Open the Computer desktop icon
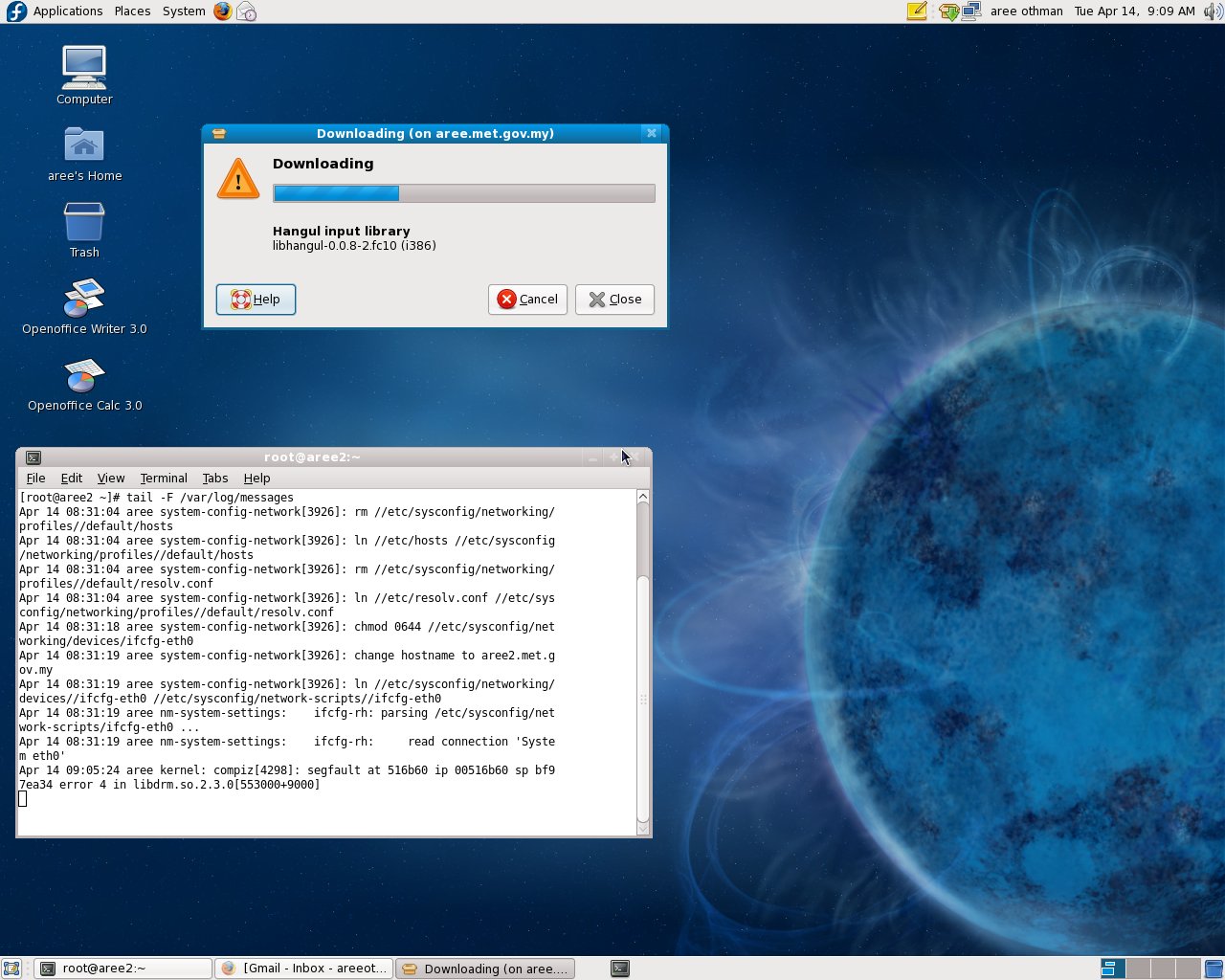Viewport: 1225px width, 980px height. coord(84,69)
